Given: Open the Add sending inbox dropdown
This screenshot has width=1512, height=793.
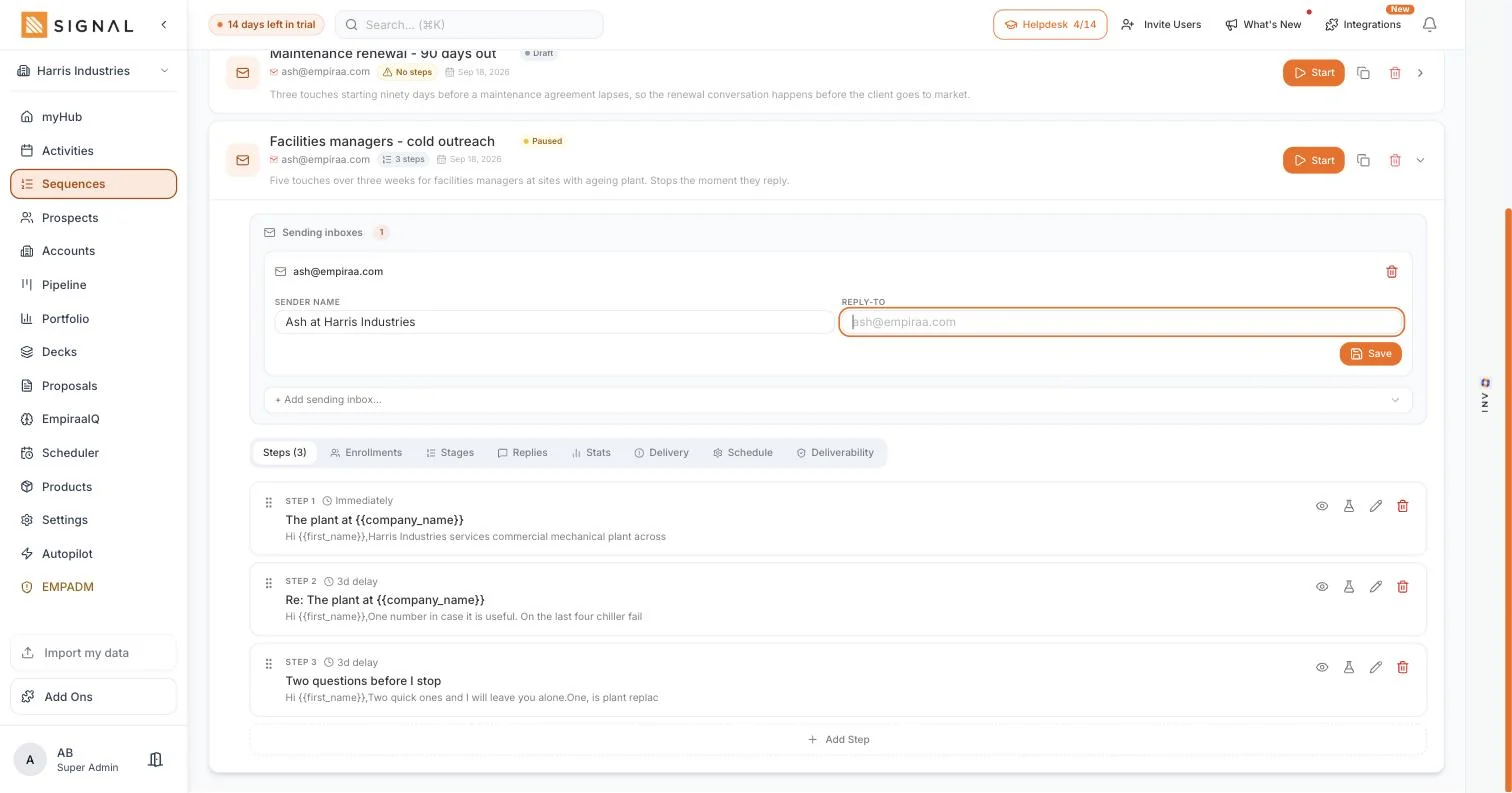Looking at the screenshot, I should 838,400.
